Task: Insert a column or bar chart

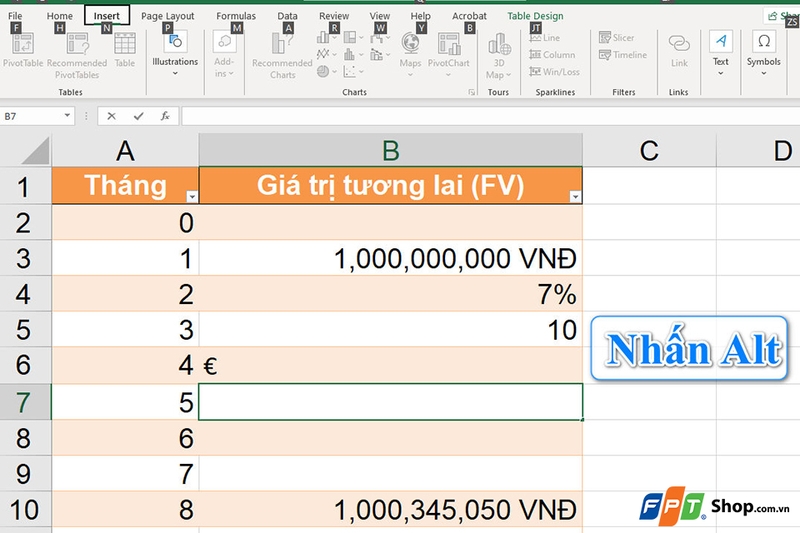Action: (x=323, y=37)
